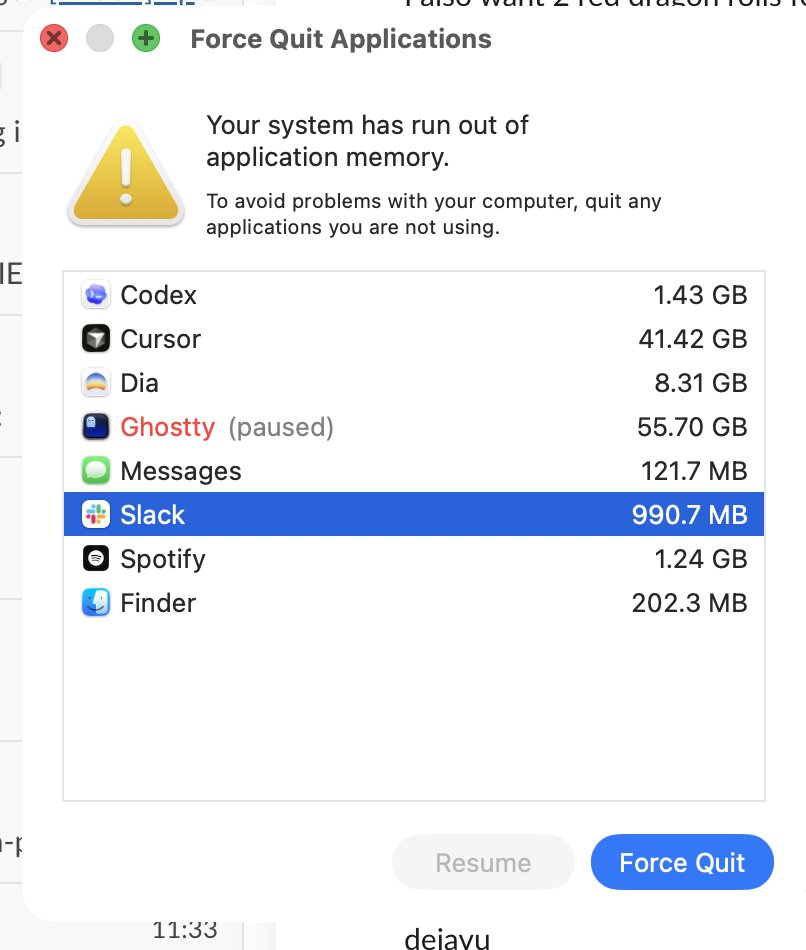Click the 'To avoid problems' advice text
Image resolution: width=806 pixels, height=950 pixels.
(433, 214)
